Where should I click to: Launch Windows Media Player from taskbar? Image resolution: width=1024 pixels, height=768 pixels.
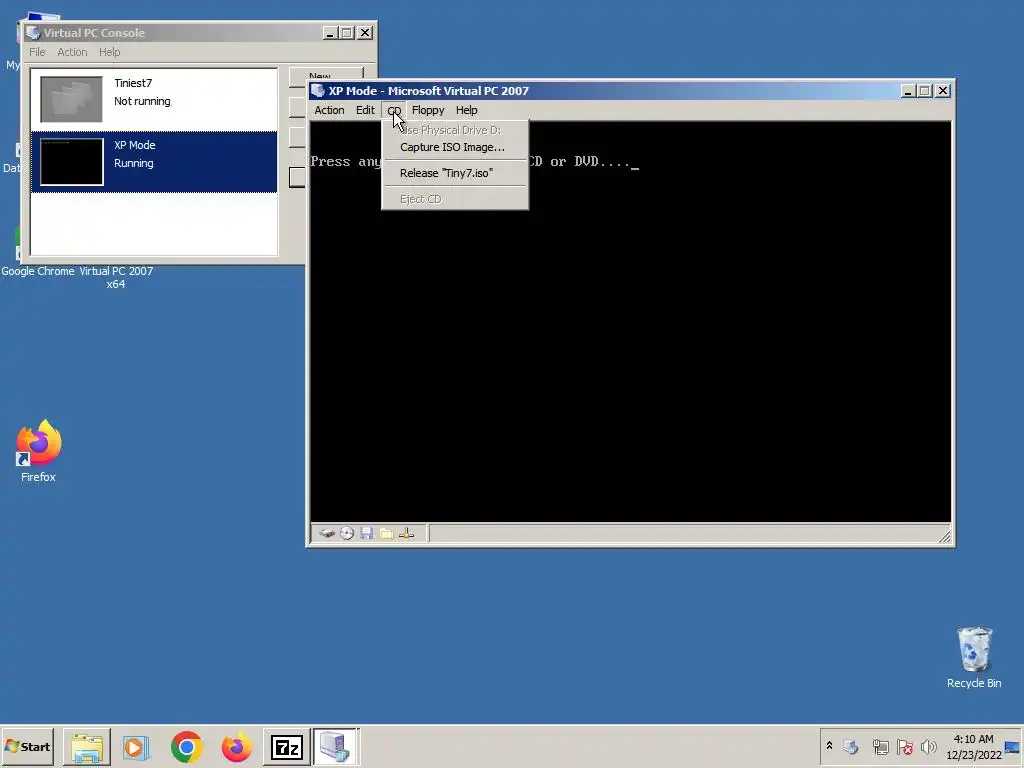136,747
